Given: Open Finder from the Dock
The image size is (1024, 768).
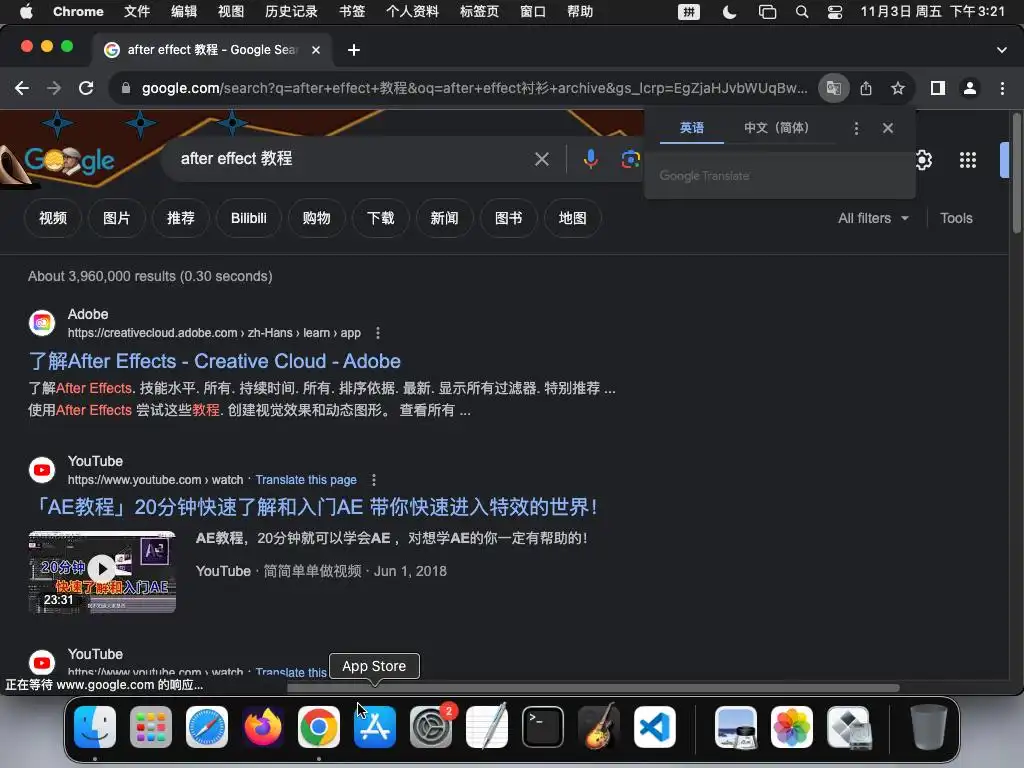Looking at the screenshot, I should click(95, 727).
